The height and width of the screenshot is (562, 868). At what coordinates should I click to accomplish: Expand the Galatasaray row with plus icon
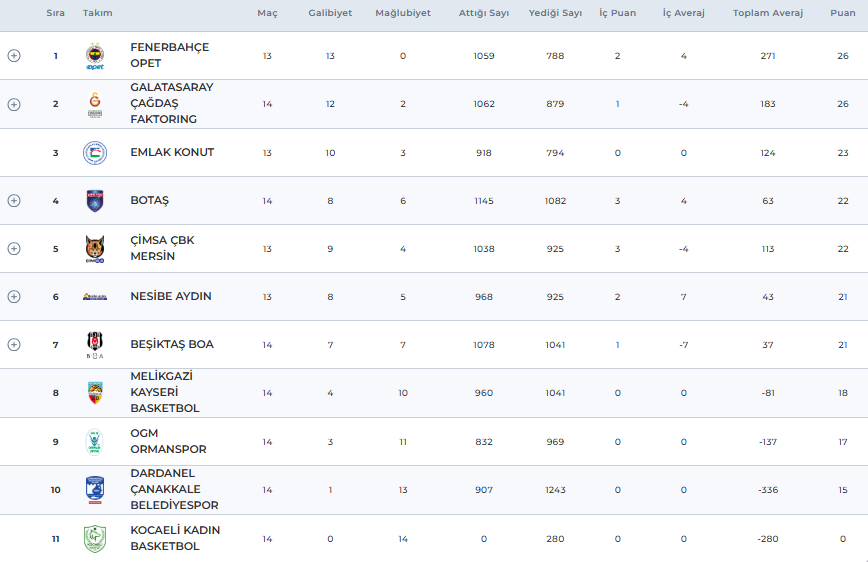click(x=14, y=104)
